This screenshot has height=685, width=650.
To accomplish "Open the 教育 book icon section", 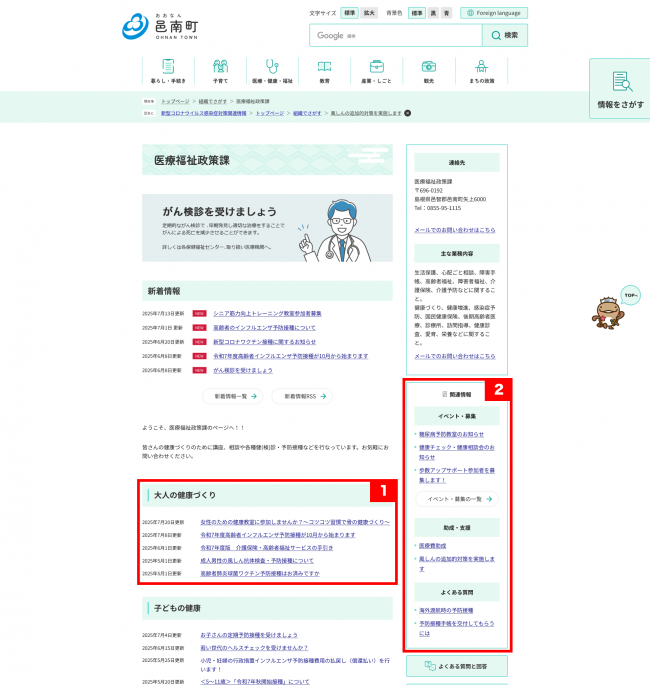I will point(324,70).
